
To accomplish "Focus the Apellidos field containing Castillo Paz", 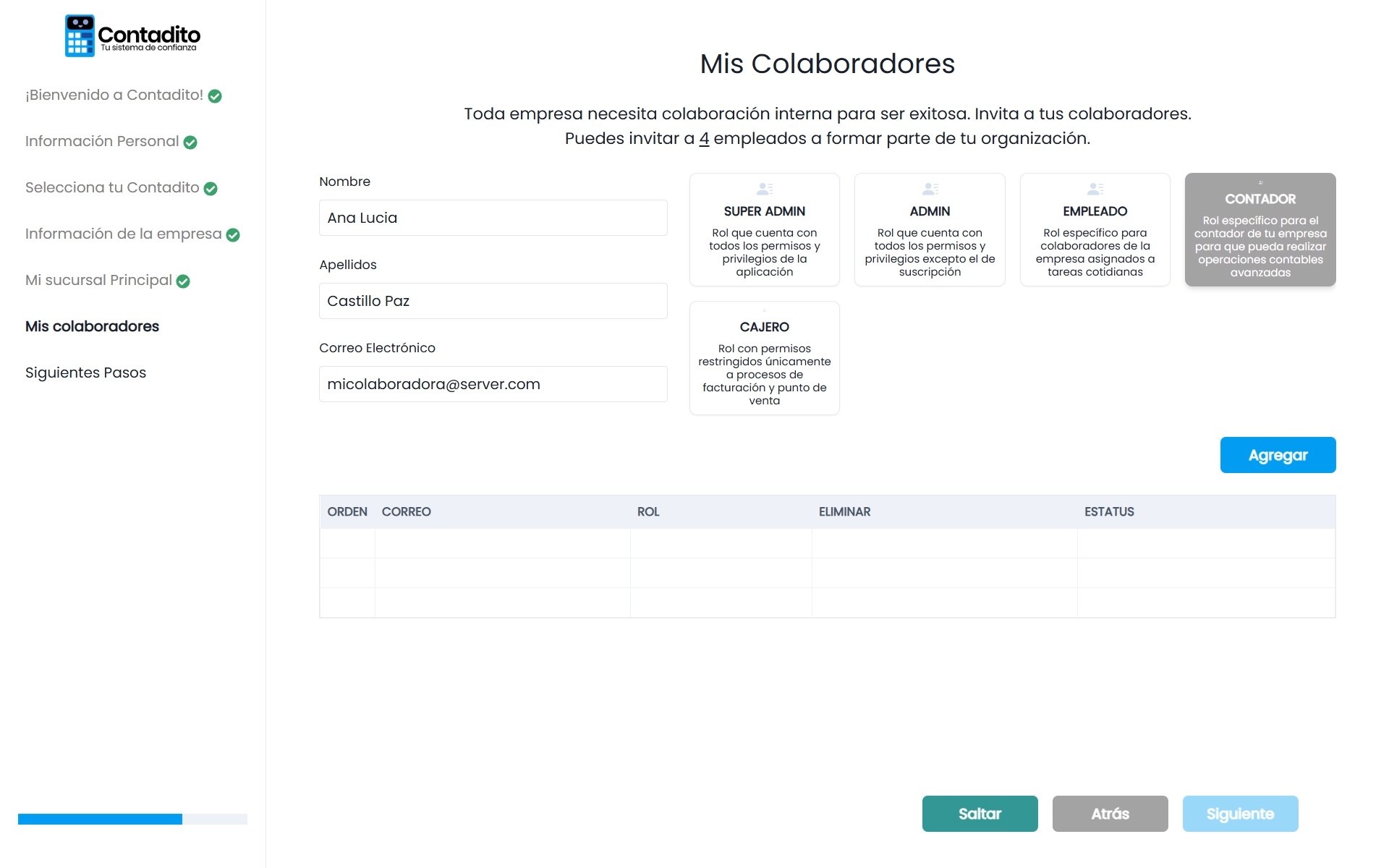I will click(x=493, y=301).
